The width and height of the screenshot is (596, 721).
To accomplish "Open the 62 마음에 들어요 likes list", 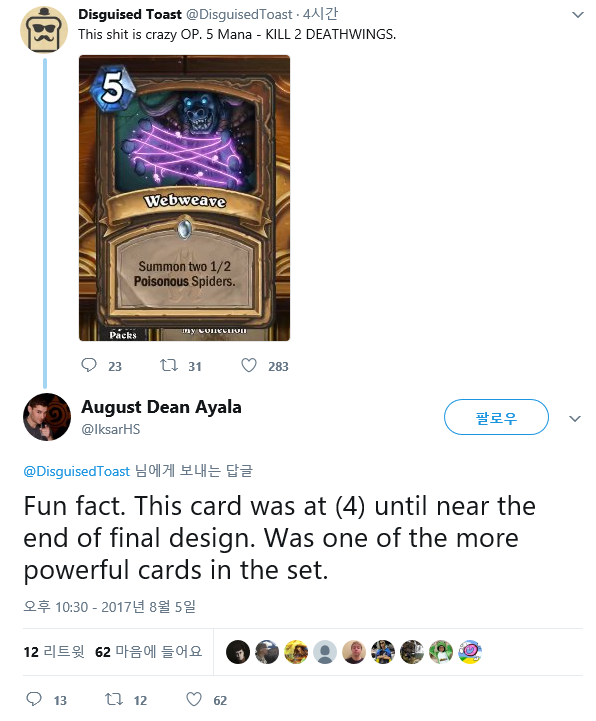I will [149, 652].
